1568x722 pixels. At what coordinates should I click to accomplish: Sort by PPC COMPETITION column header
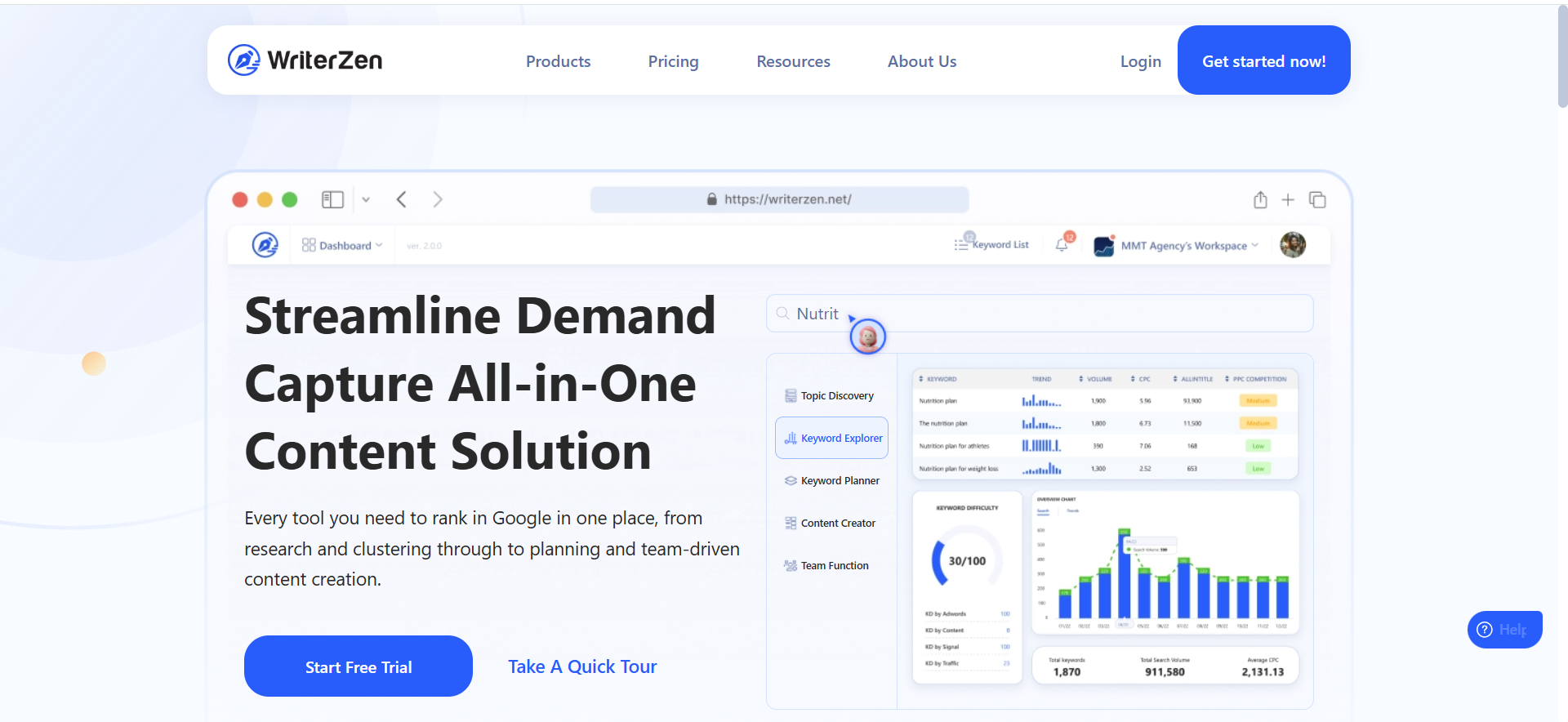pos(1255,379)
